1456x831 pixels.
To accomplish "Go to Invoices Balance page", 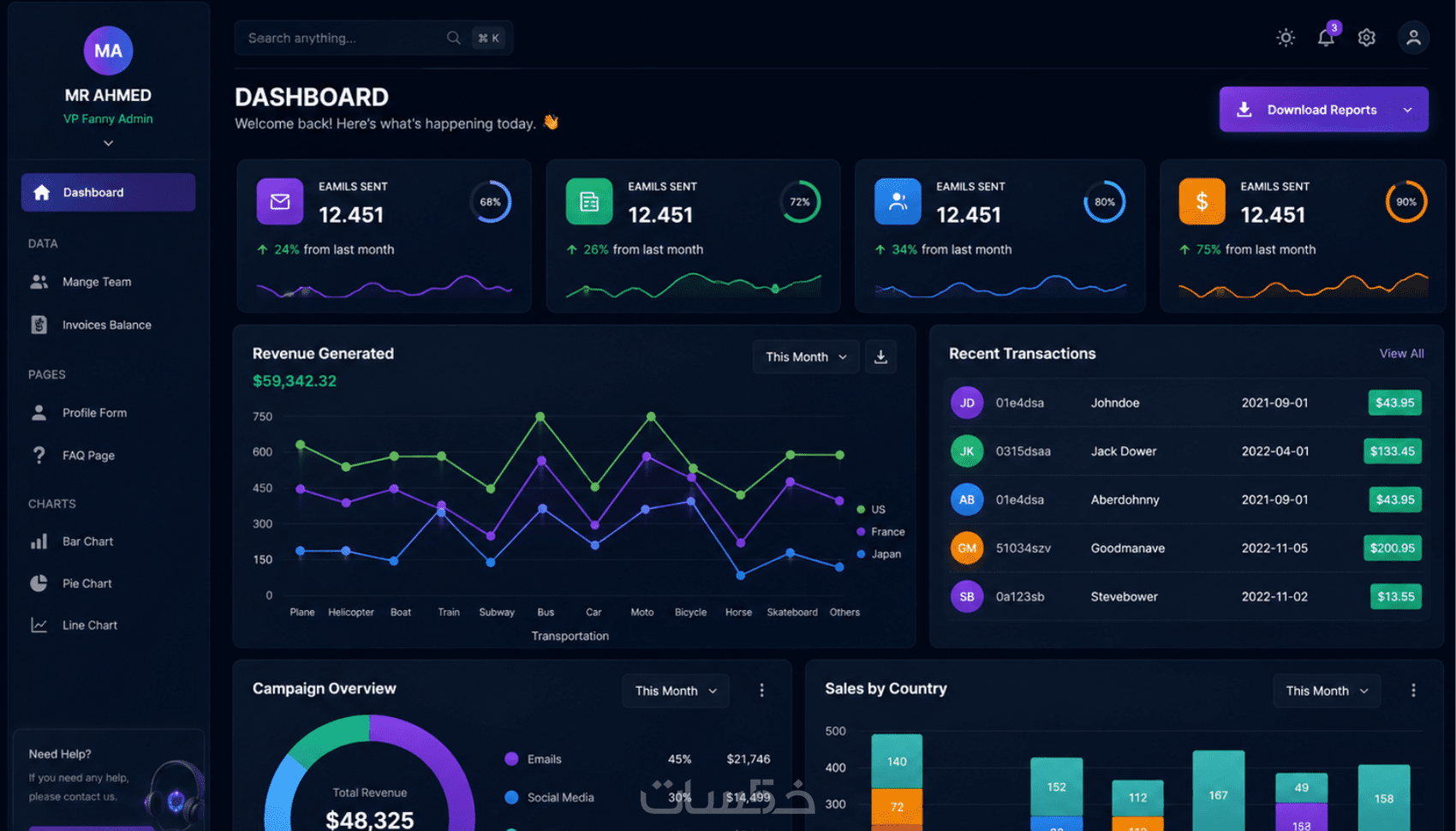I will point(108,325).
